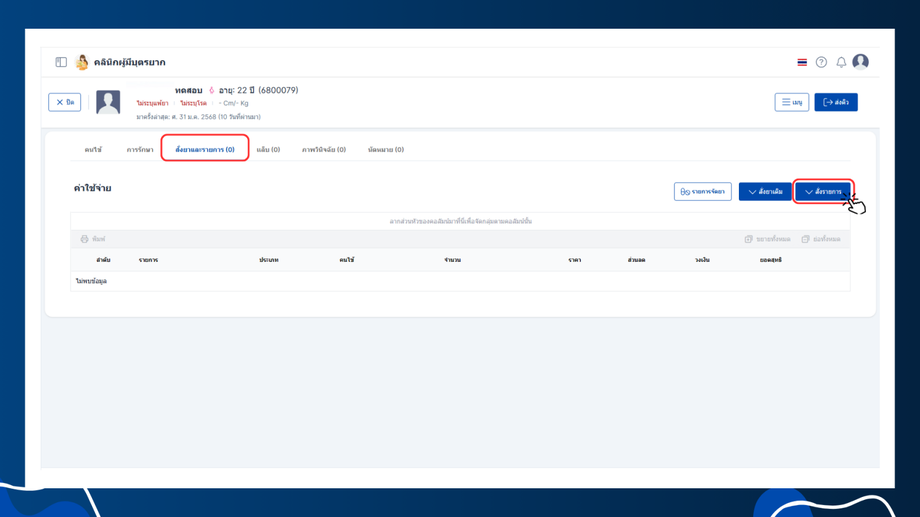Image resolution: width=920 pixels, height=517 pixels.
Task: Open the user profile avatar menu
Action: (x=861, y=62)
